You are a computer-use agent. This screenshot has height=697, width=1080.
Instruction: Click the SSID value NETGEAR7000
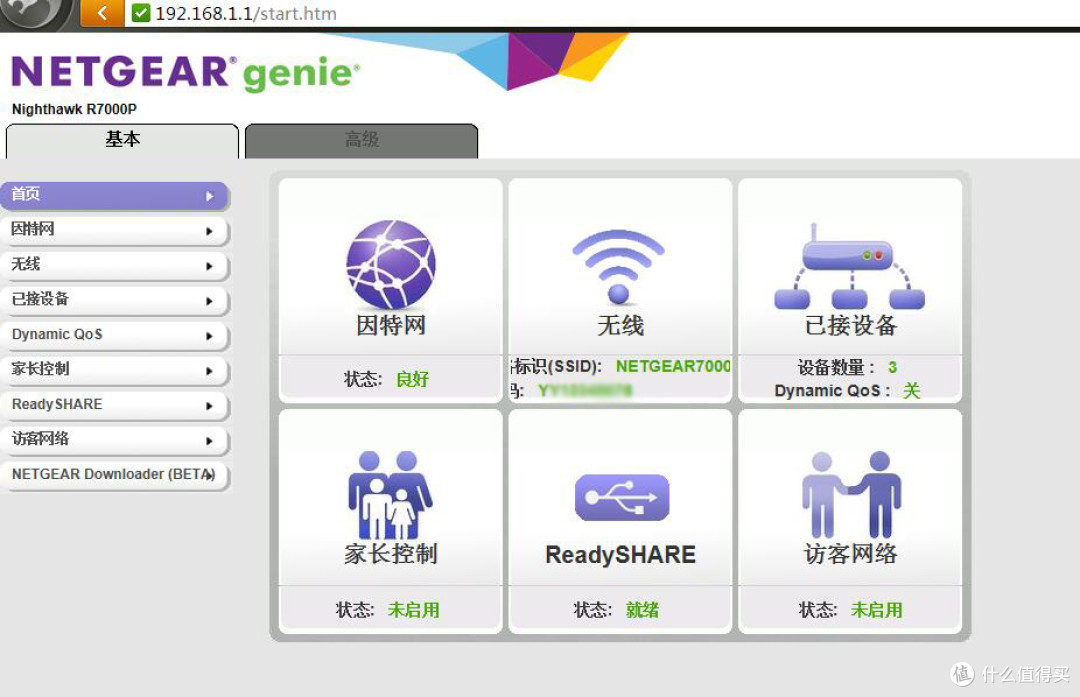click(673, 366)
